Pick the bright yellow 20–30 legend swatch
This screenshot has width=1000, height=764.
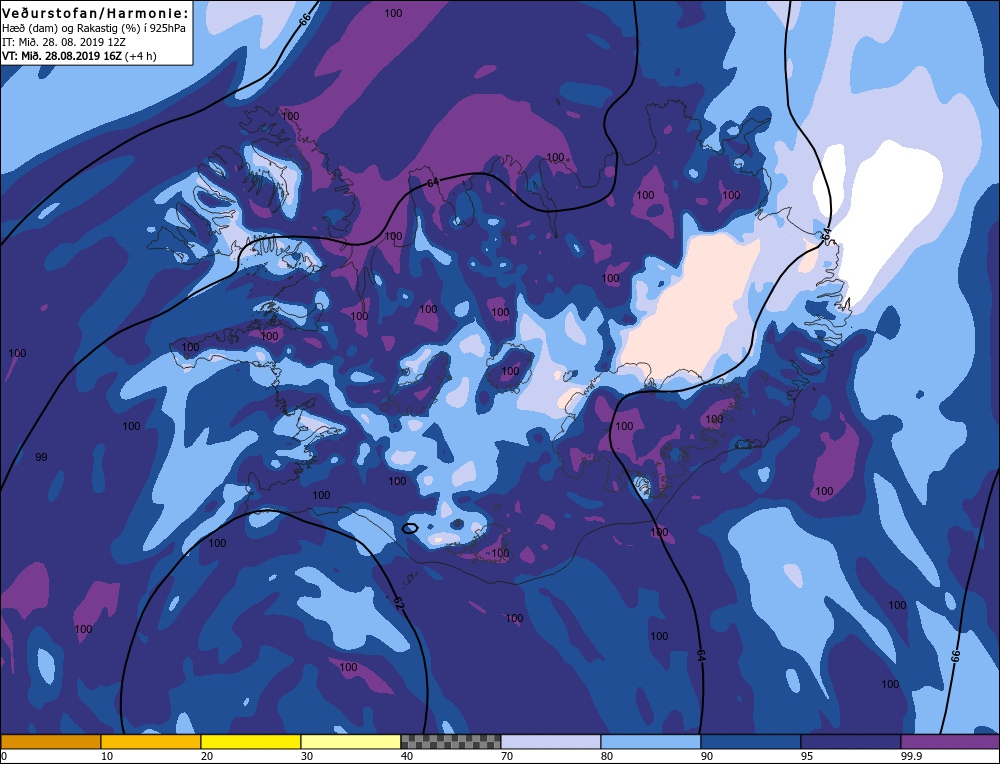tap(251, 742)
